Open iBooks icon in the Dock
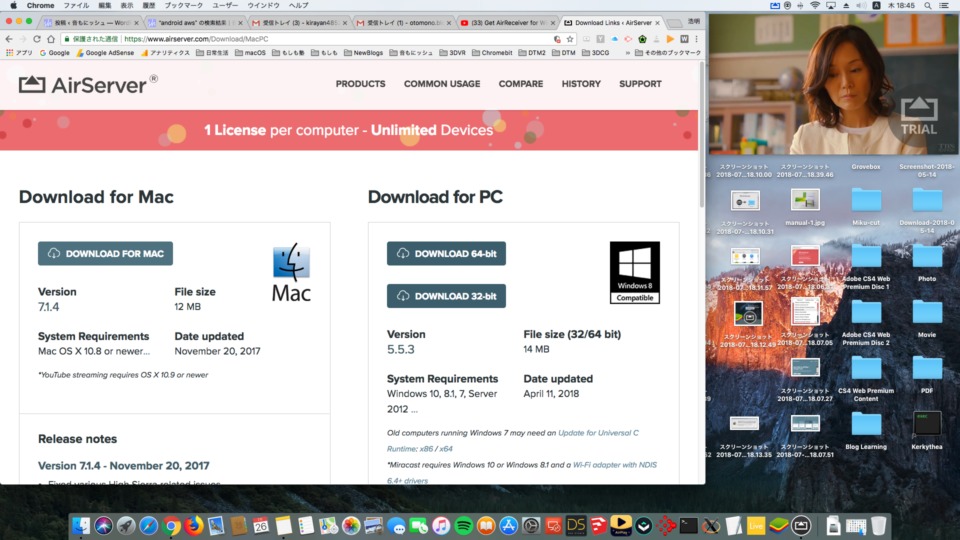The height and width of the screenshot is (540, 960). [x=486, y=525]
